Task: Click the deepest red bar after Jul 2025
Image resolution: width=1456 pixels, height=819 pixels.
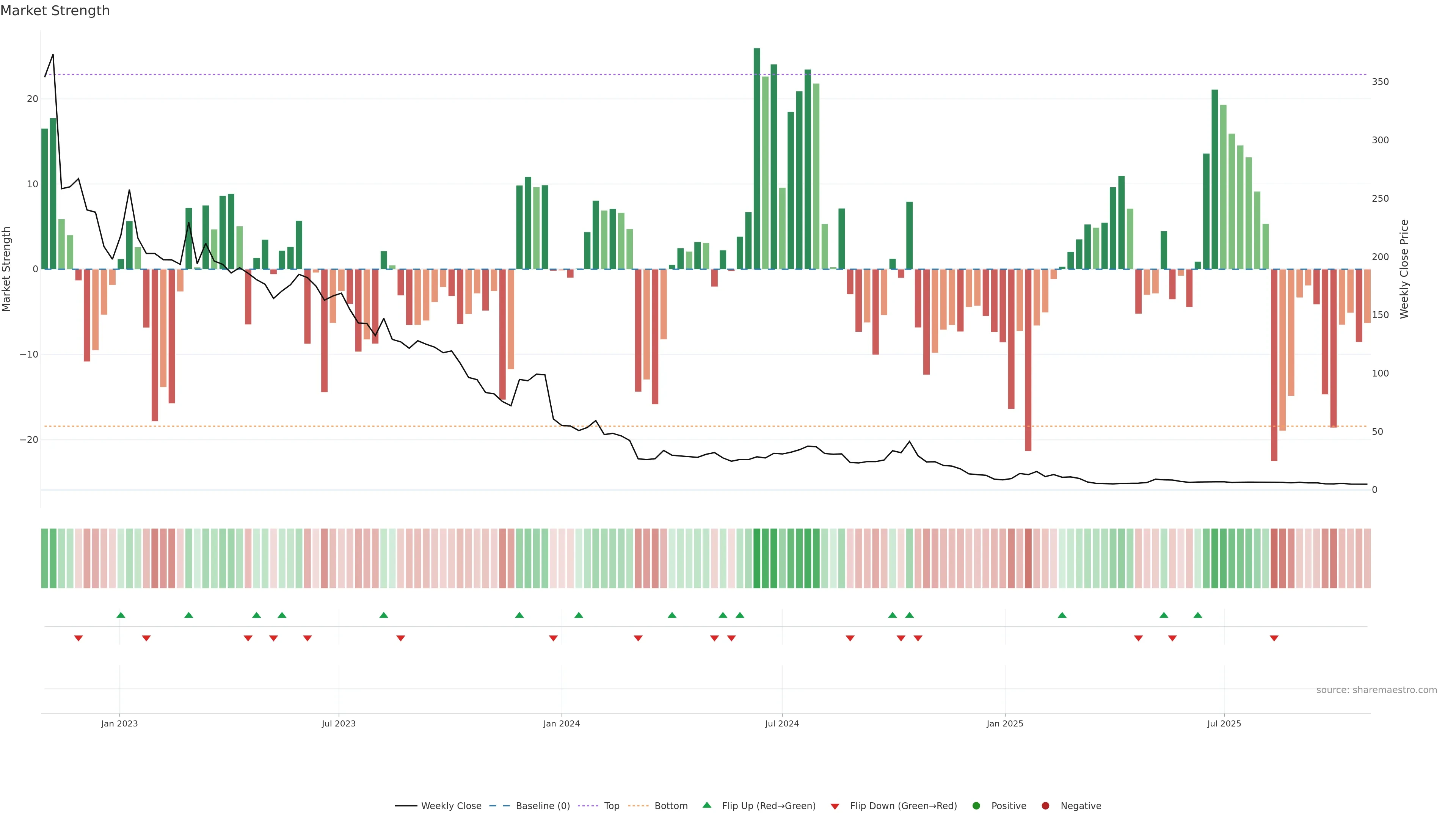Action: tap(1274, 364)
